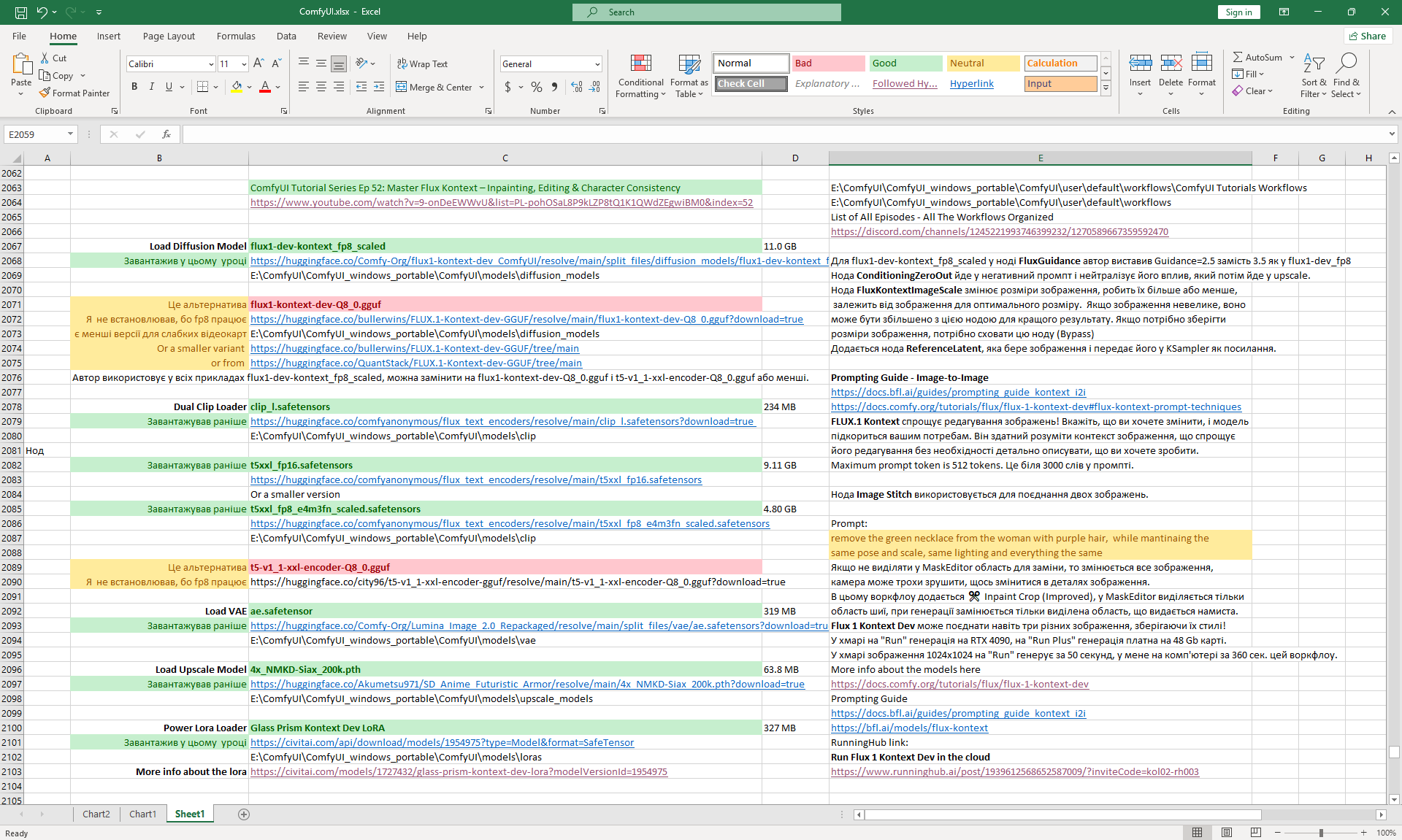The height and width of the screenshot is (840, 1402).
Task: Open Conditional Formatting icon
Action: [x=640, y=64]
